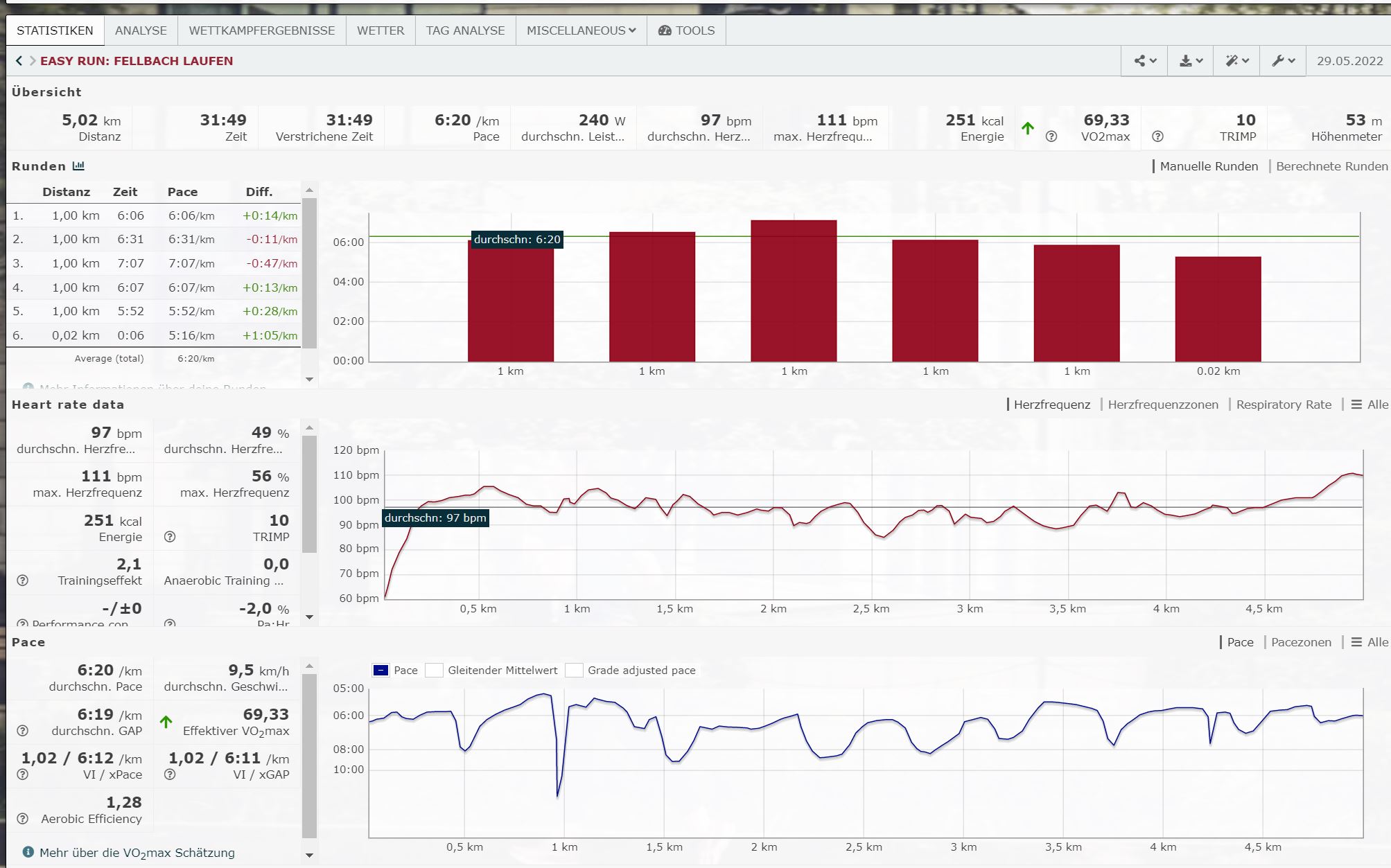Viewport: 1391px width, 868px height.
Task: Enable Gleitender Mittelwert legend checkbox
Action: click(434, 671)
